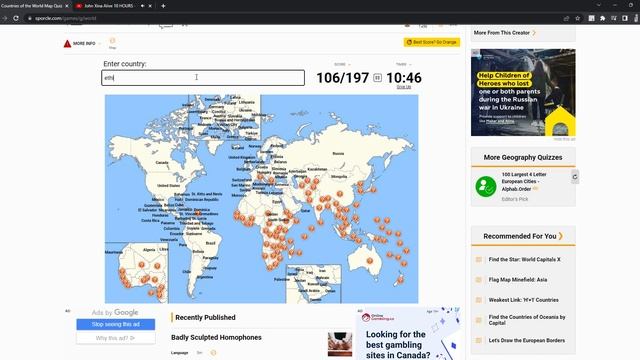Click the browser reload icon
This screenshot has width=640, height=360.
(x=16, y=18)
